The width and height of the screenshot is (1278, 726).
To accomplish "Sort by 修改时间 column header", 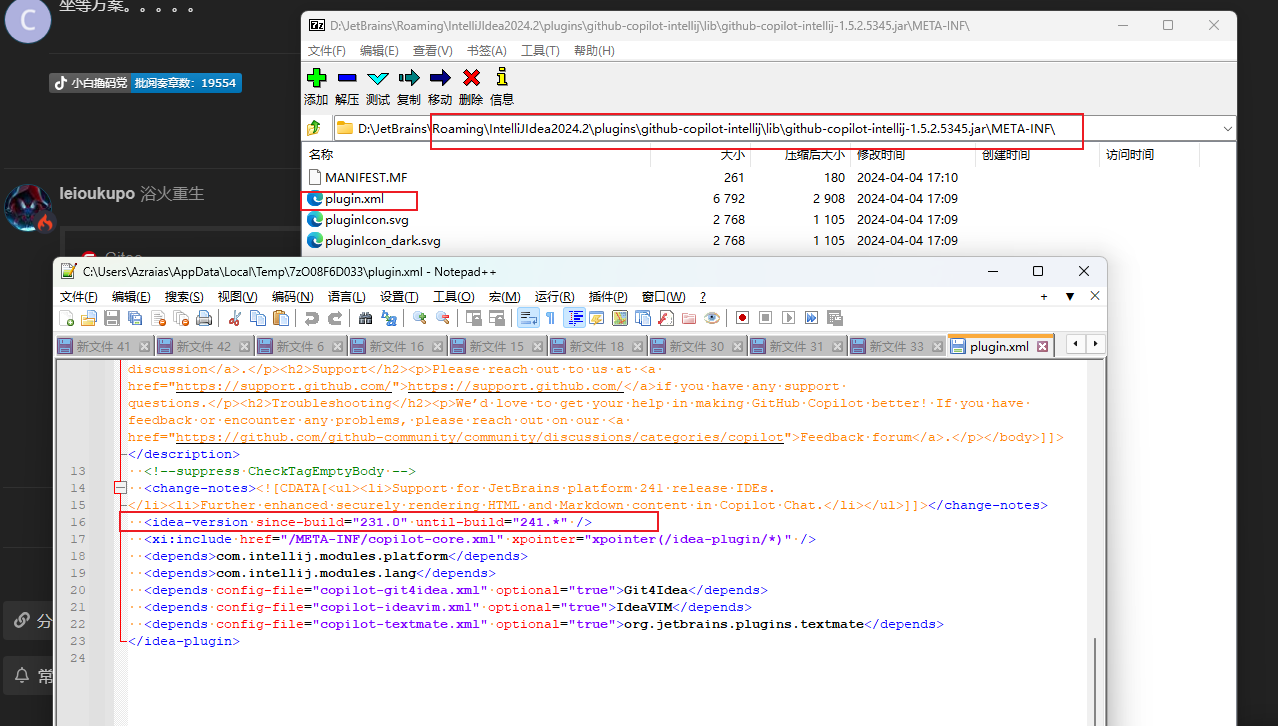I will (913, 155).
